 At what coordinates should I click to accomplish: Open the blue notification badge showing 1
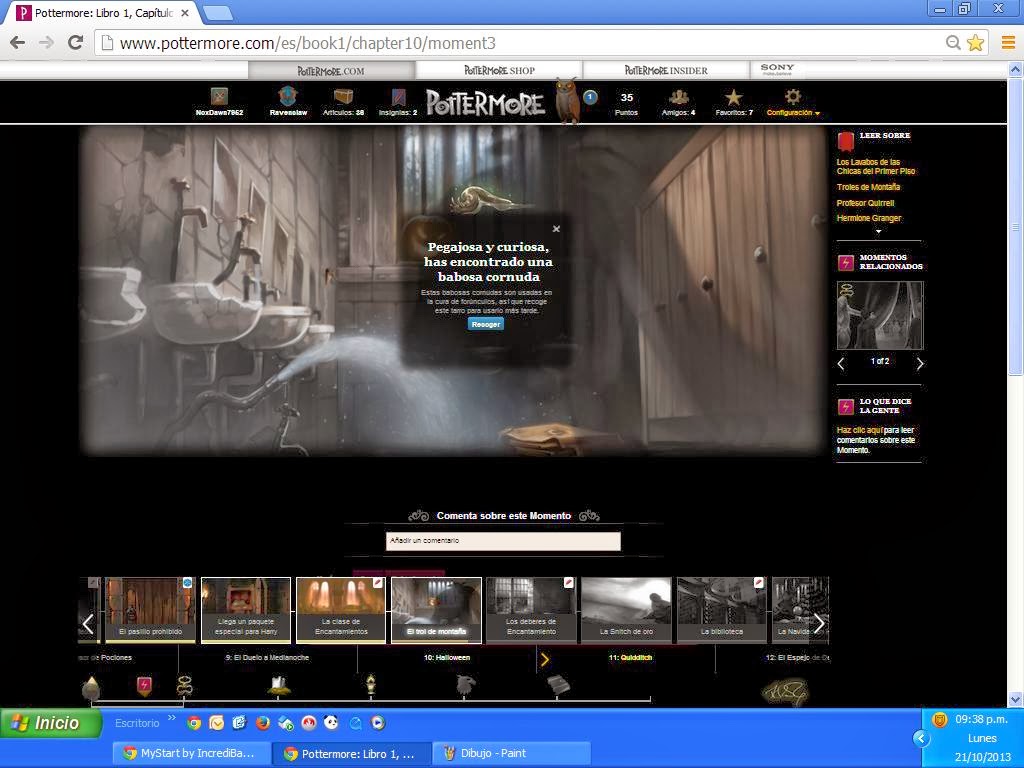[590, 97]
